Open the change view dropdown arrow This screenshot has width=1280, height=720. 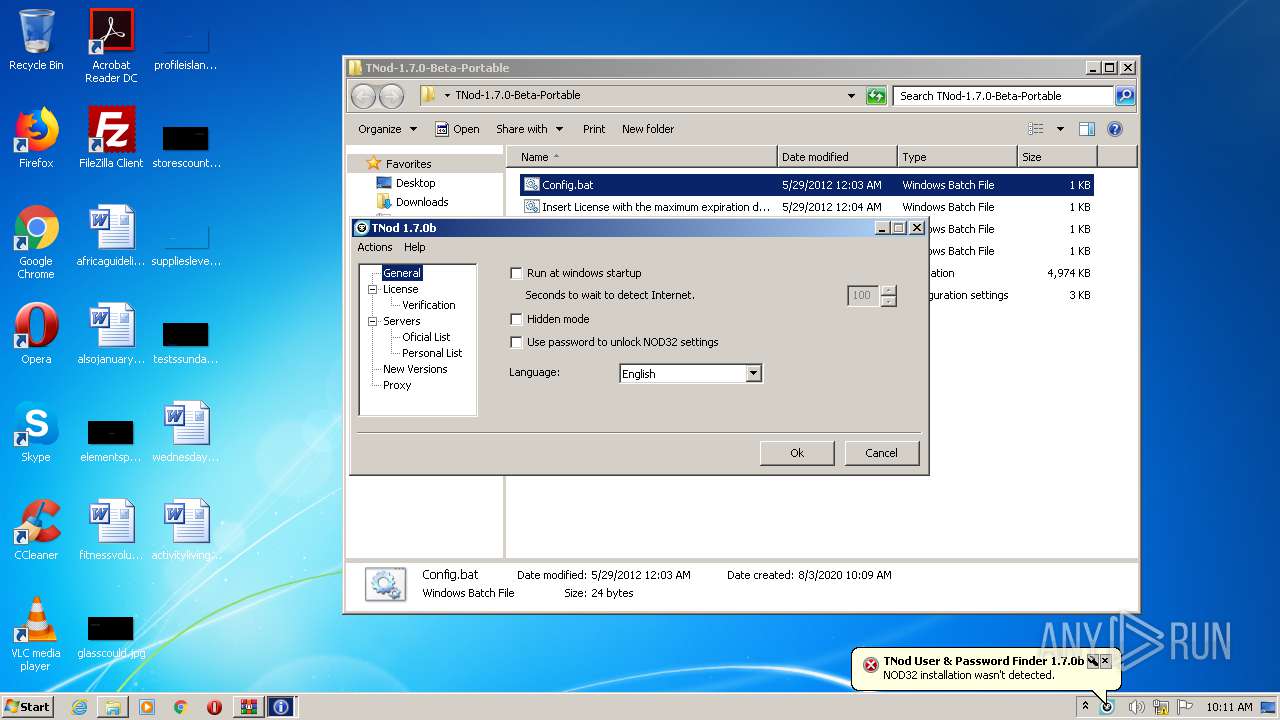click(1060, 129)
